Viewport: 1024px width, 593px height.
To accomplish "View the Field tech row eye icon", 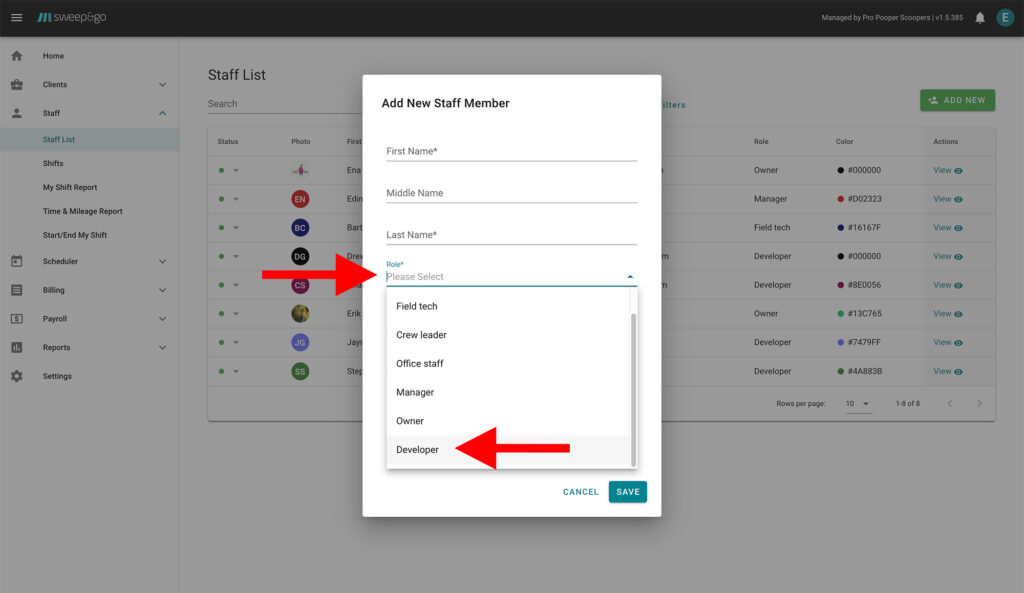I will [958, 228].
